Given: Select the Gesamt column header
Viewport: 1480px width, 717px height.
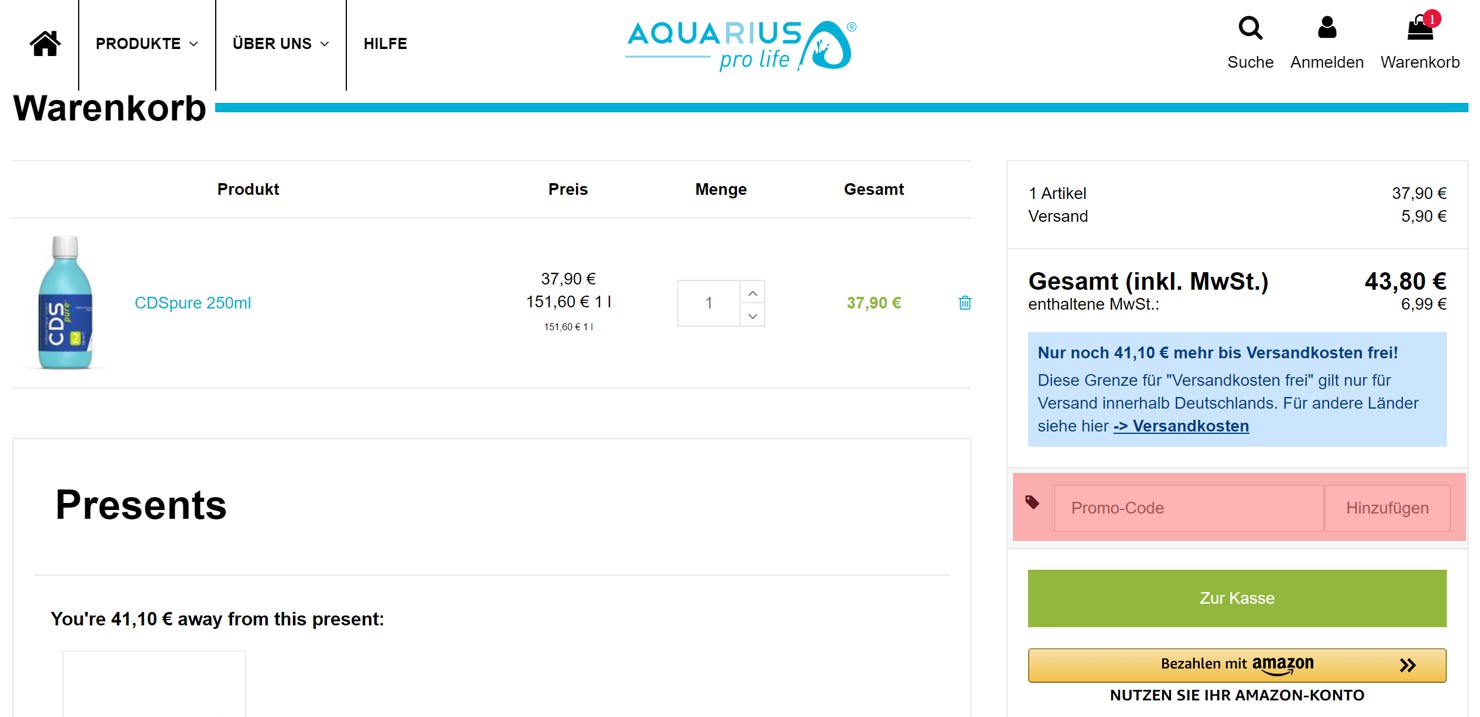Looking at the screenshot, I should (874, 189).
